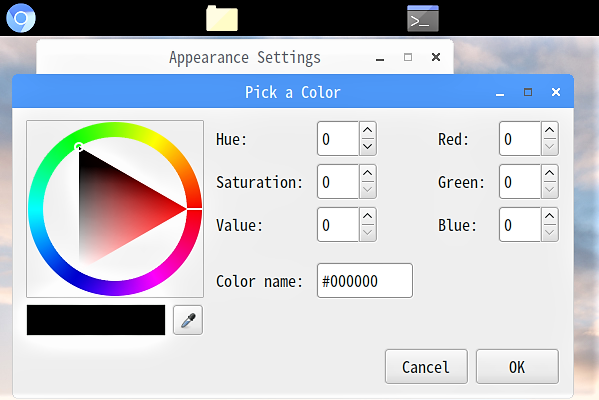Focus the Hue number field

point(338,139)
